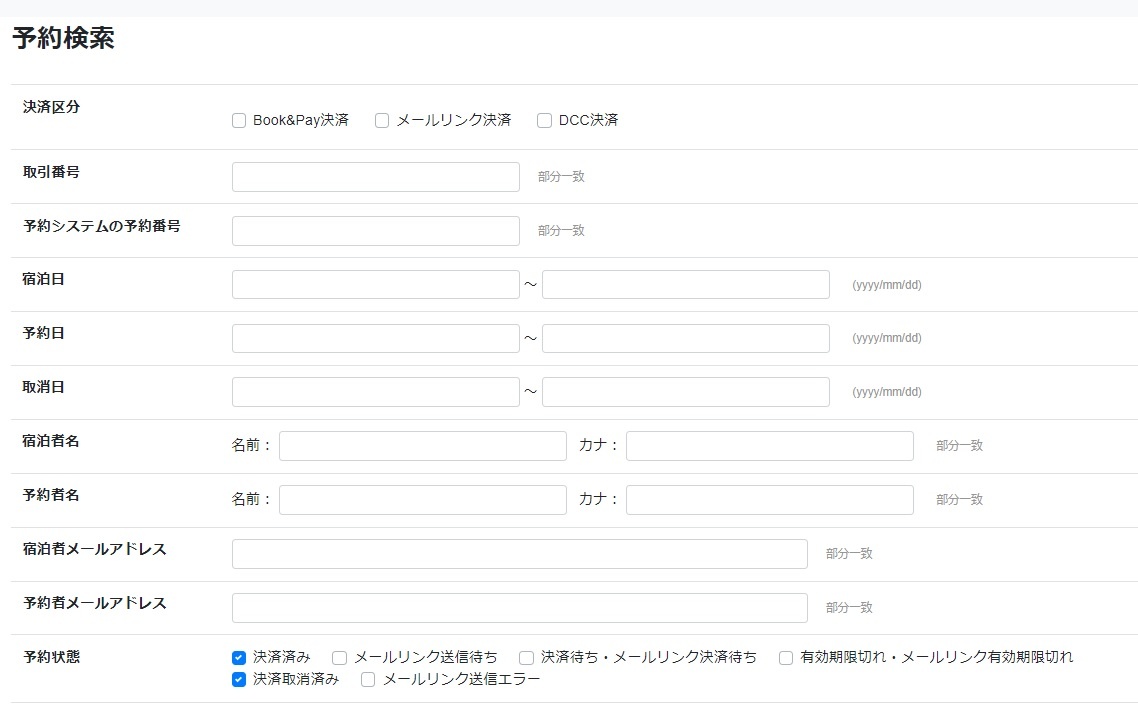
Task: Click the 決済区分 row label
Action: point(51,107)
